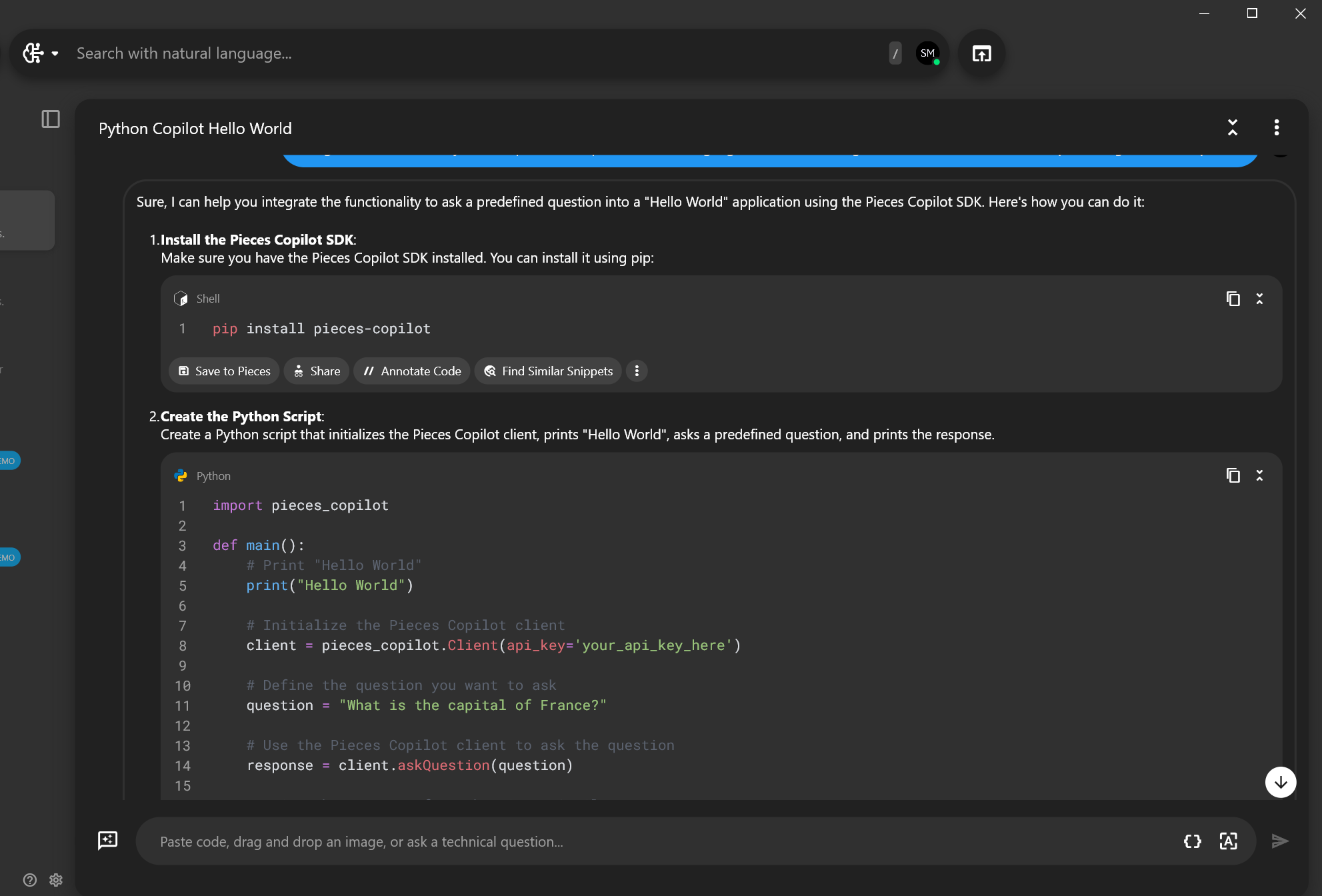Viewport: 1322px width, 896px height.
Task: Click the natural language search field
Action: 467,53
